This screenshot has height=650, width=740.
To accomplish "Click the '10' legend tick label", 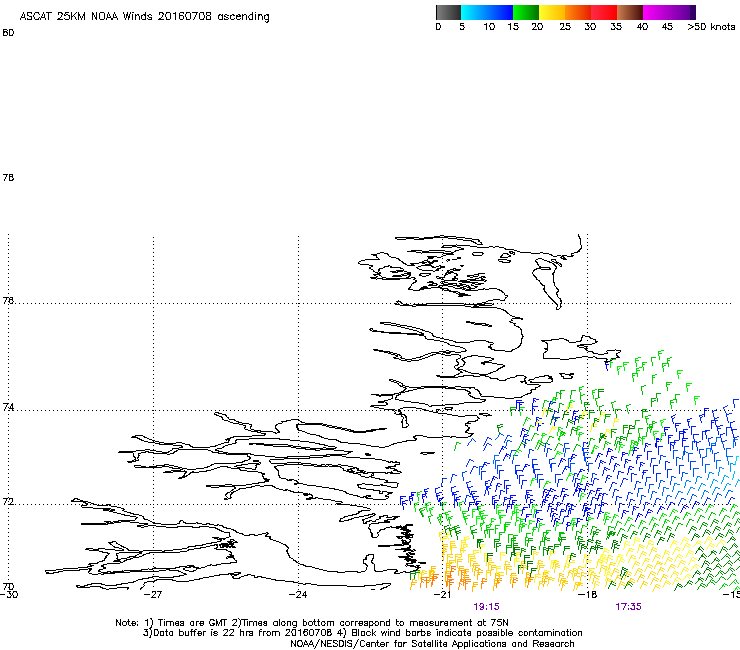I will click(x=489, y=27).
